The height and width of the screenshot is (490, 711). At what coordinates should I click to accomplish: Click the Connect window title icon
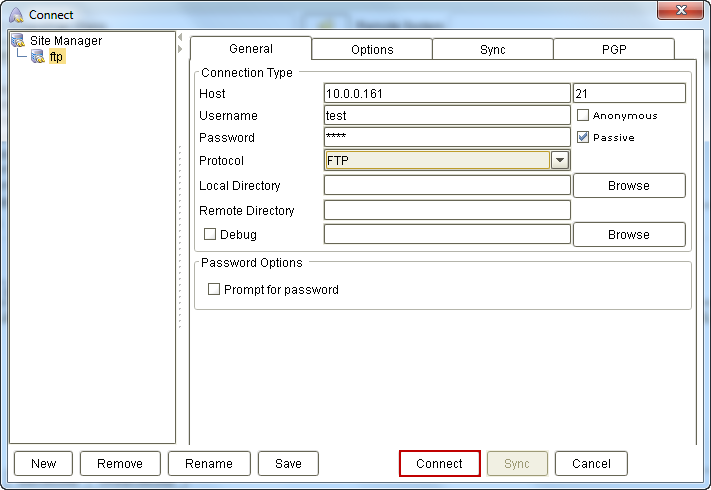[x=16, y=15]
